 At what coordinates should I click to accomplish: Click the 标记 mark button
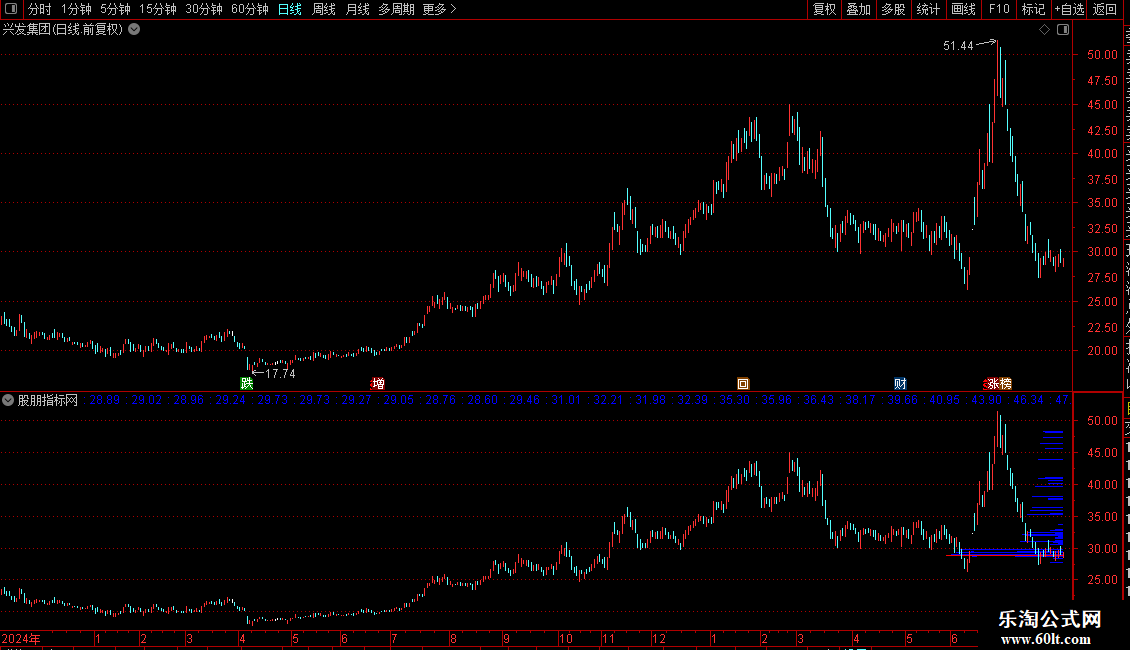pyautogui.click(x=1033, y=9)
